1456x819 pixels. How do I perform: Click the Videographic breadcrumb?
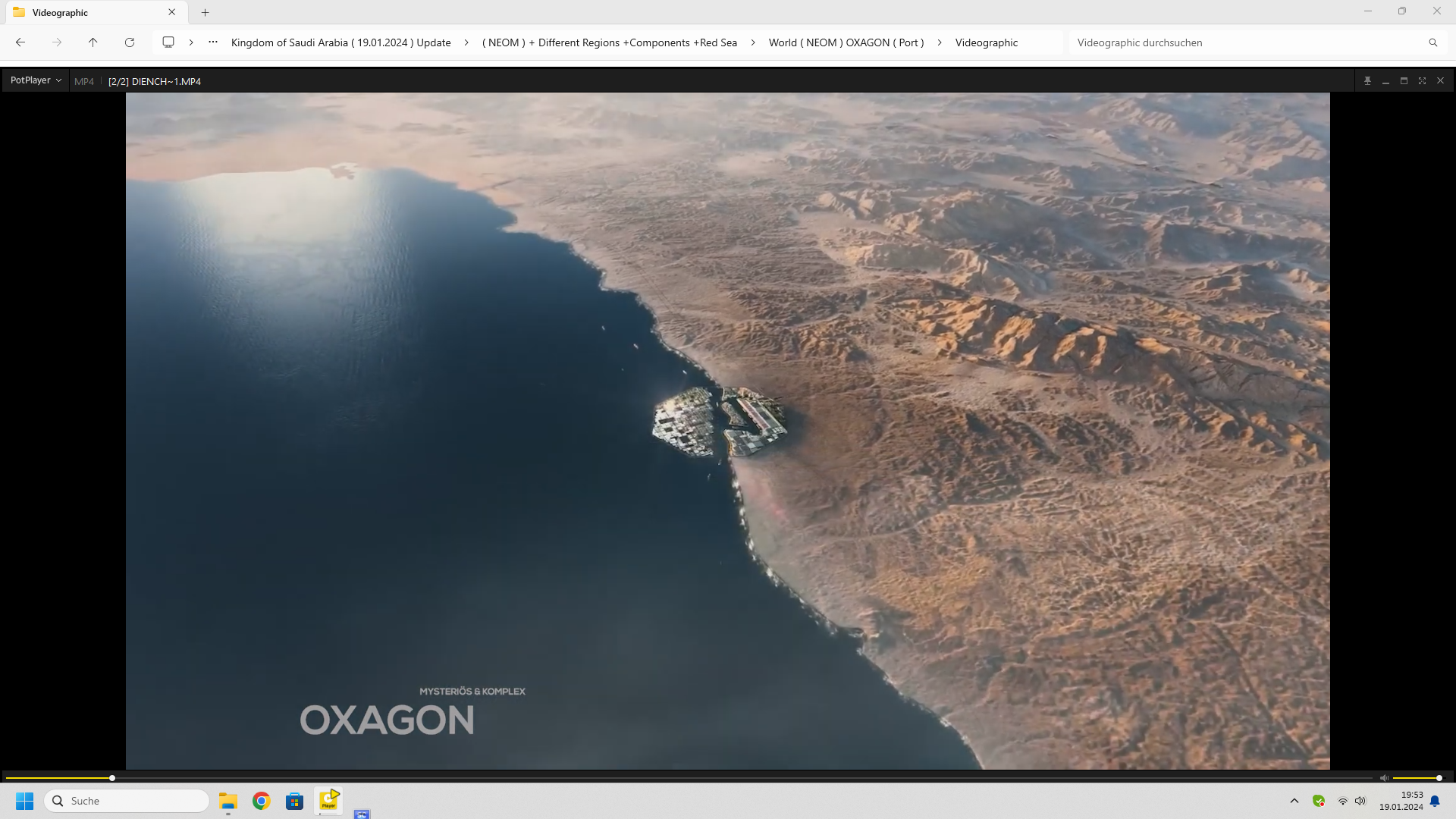(x=987, y=42)
